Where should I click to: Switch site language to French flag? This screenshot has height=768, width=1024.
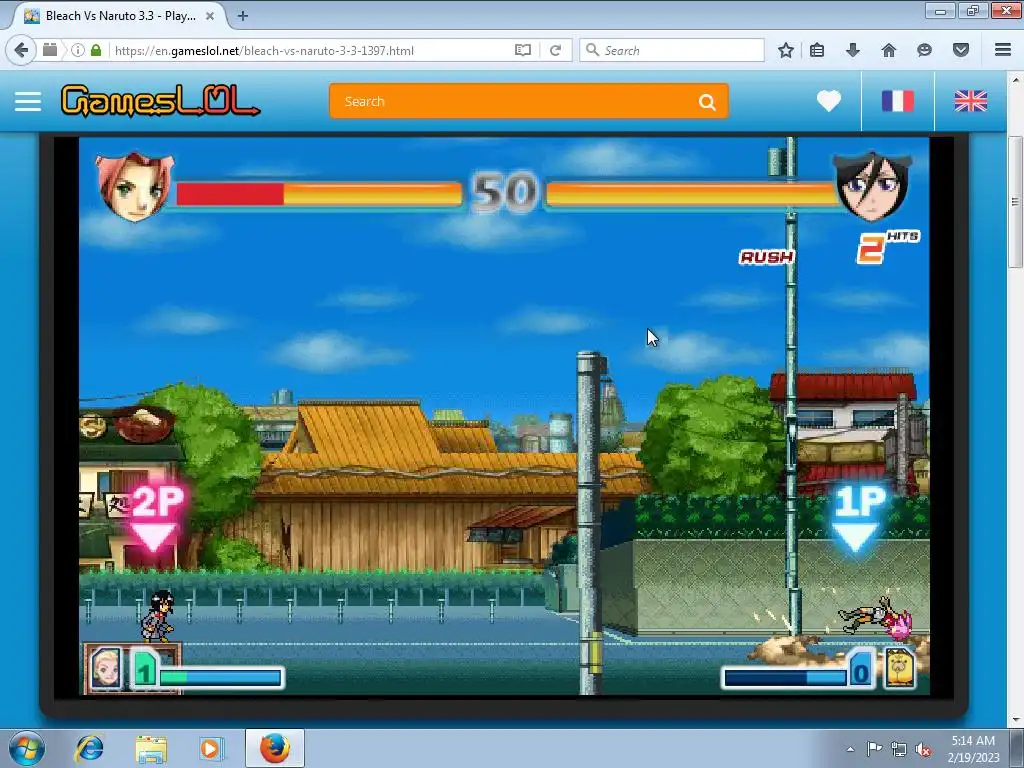898,101
